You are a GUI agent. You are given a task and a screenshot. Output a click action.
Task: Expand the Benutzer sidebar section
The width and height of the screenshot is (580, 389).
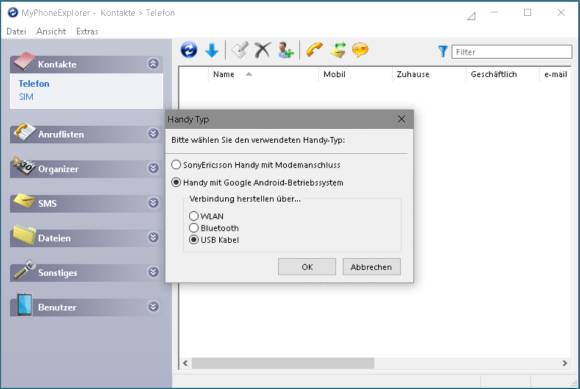click(153, 307)
